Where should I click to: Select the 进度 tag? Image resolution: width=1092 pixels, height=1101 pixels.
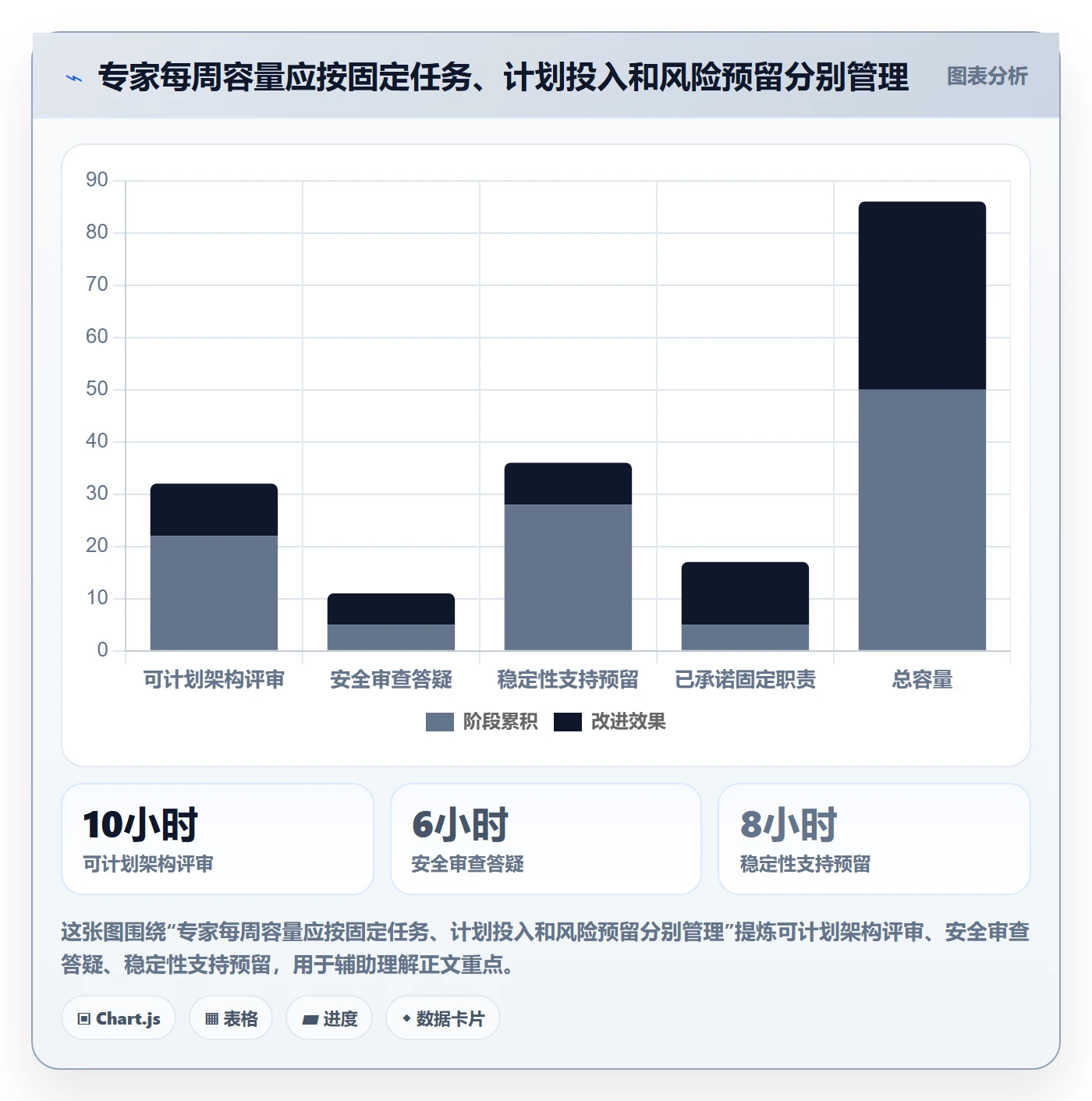(329, 1018)
